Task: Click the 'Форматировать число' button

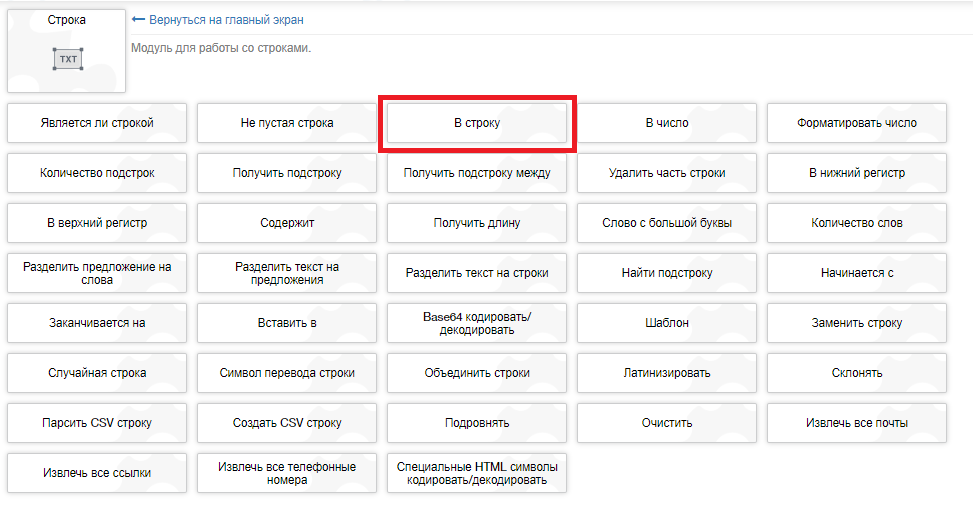Action: [x=857, y=123]
